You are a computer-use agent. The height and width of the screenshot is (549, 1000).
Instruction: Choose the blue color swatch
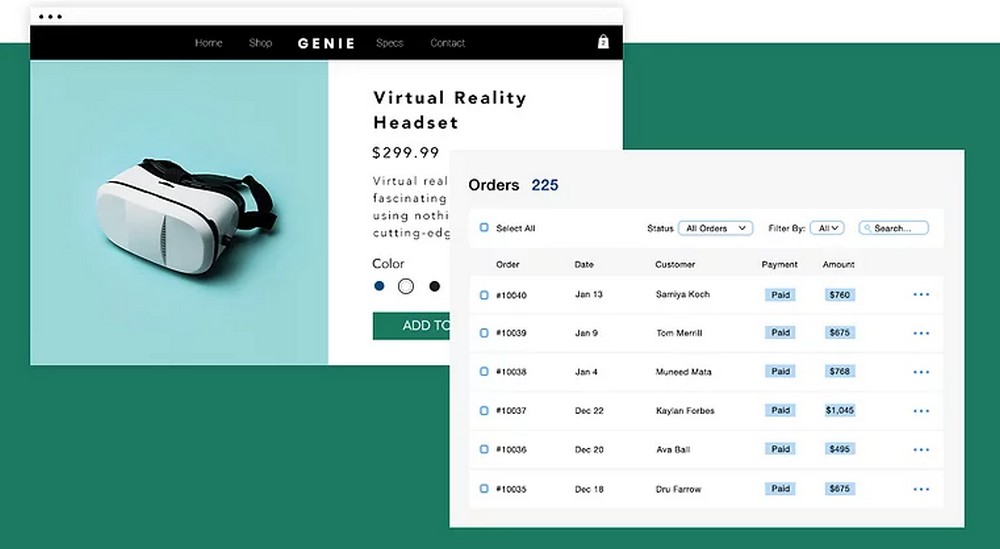point(379,286)
